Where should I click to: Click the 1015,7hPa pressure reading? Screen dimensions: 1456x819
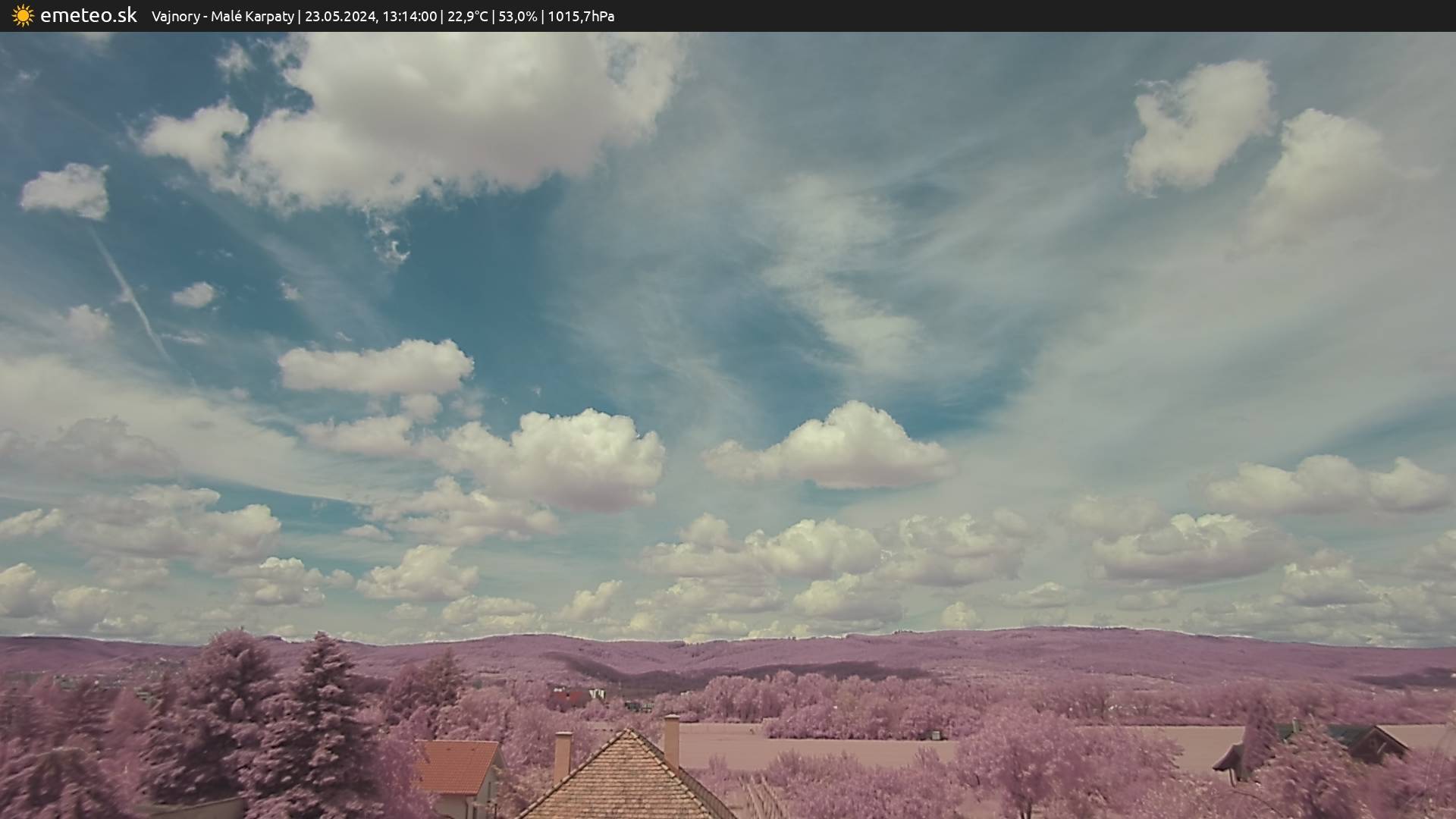tap(581, 17)
